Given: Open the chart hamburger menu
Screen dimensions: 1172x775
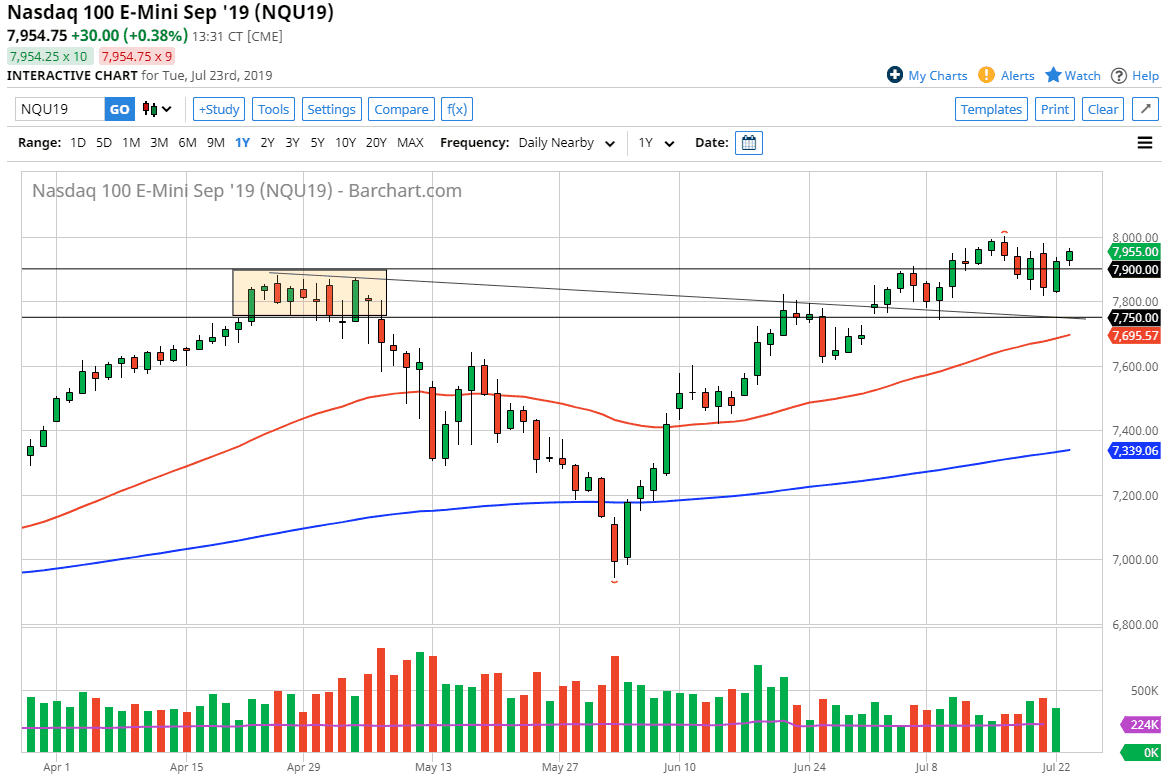Looking at the screenshot, I should tap(1145, 142).
